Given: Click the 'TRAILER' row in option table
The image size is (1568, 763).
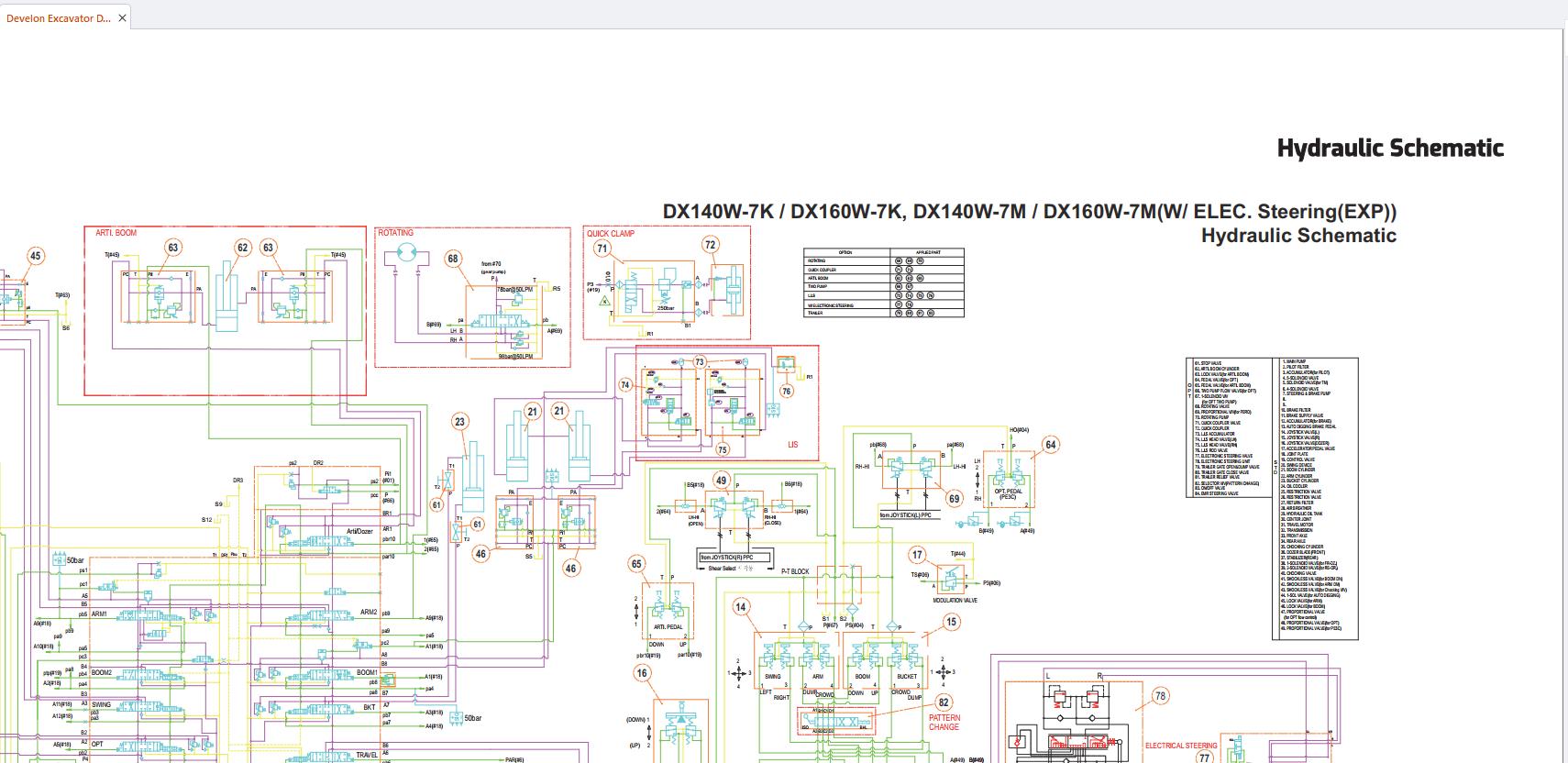Looking at the screenshot, I should pos(884,313).
